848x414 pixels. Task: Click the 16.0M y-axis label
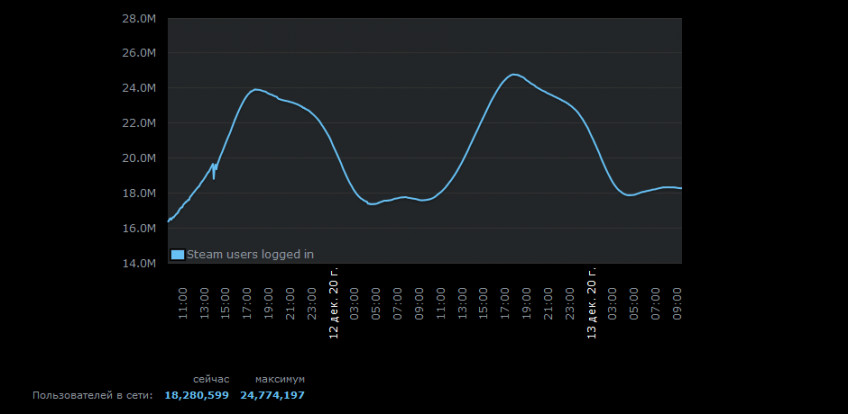pos(140,228)
